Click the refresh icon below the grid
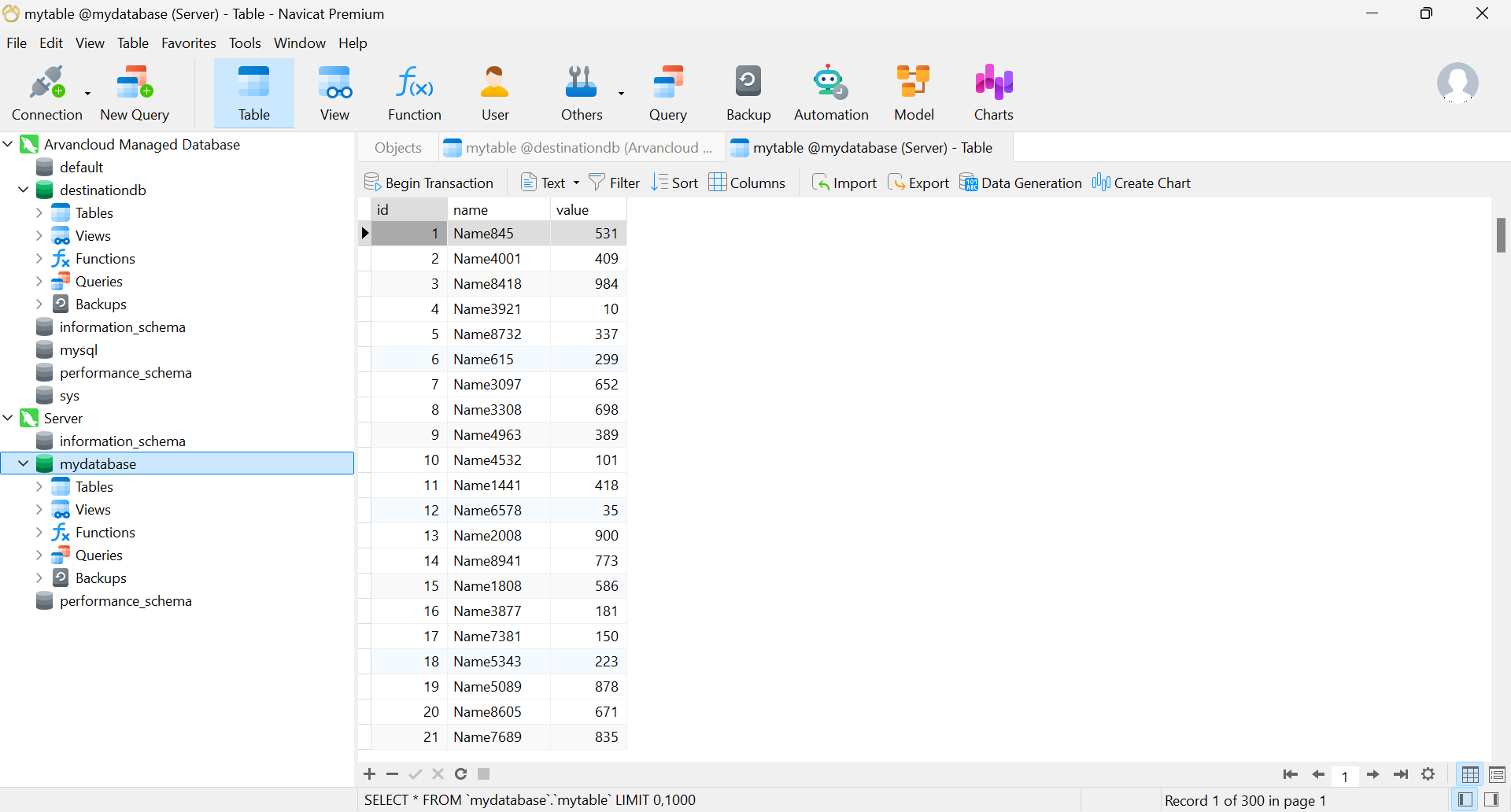 pyautogui.click(x=461, y=774)
